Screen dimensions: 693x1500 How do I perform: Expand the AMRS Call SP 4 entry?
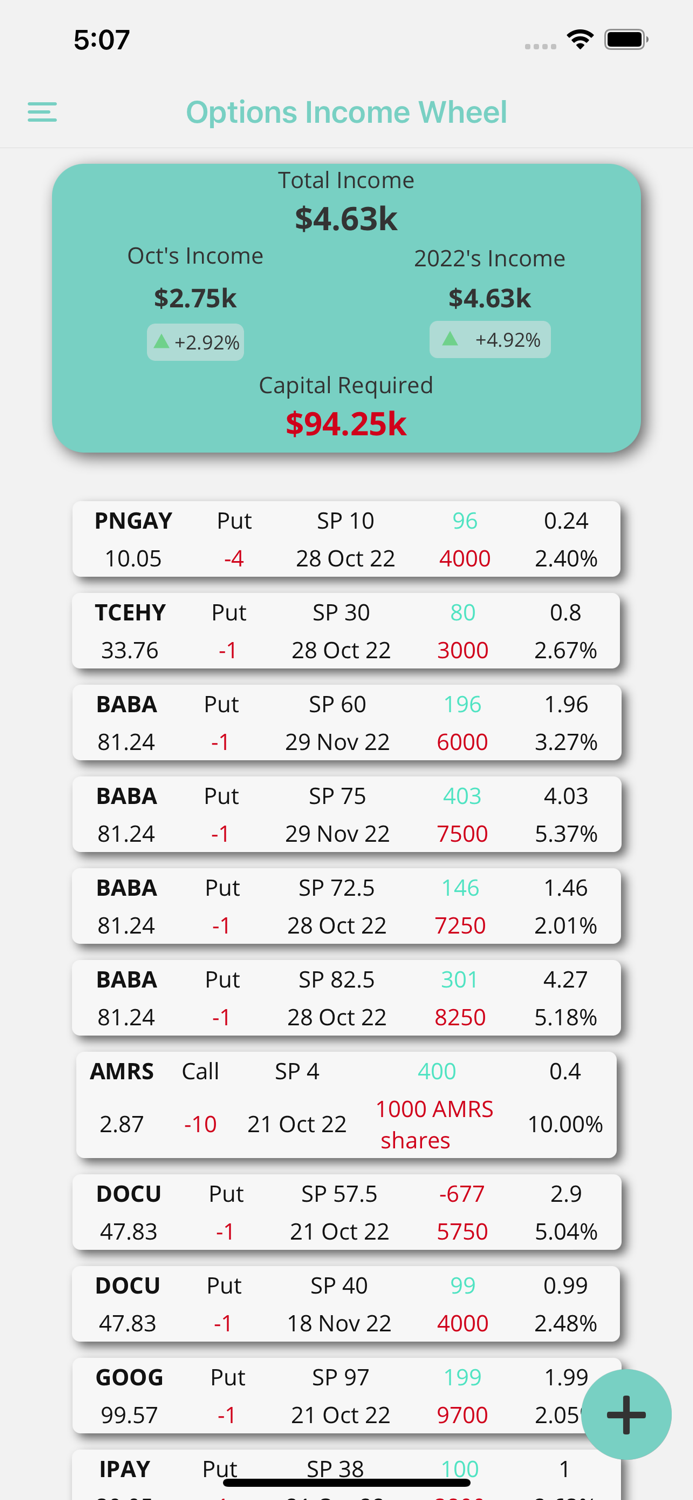346,1104
